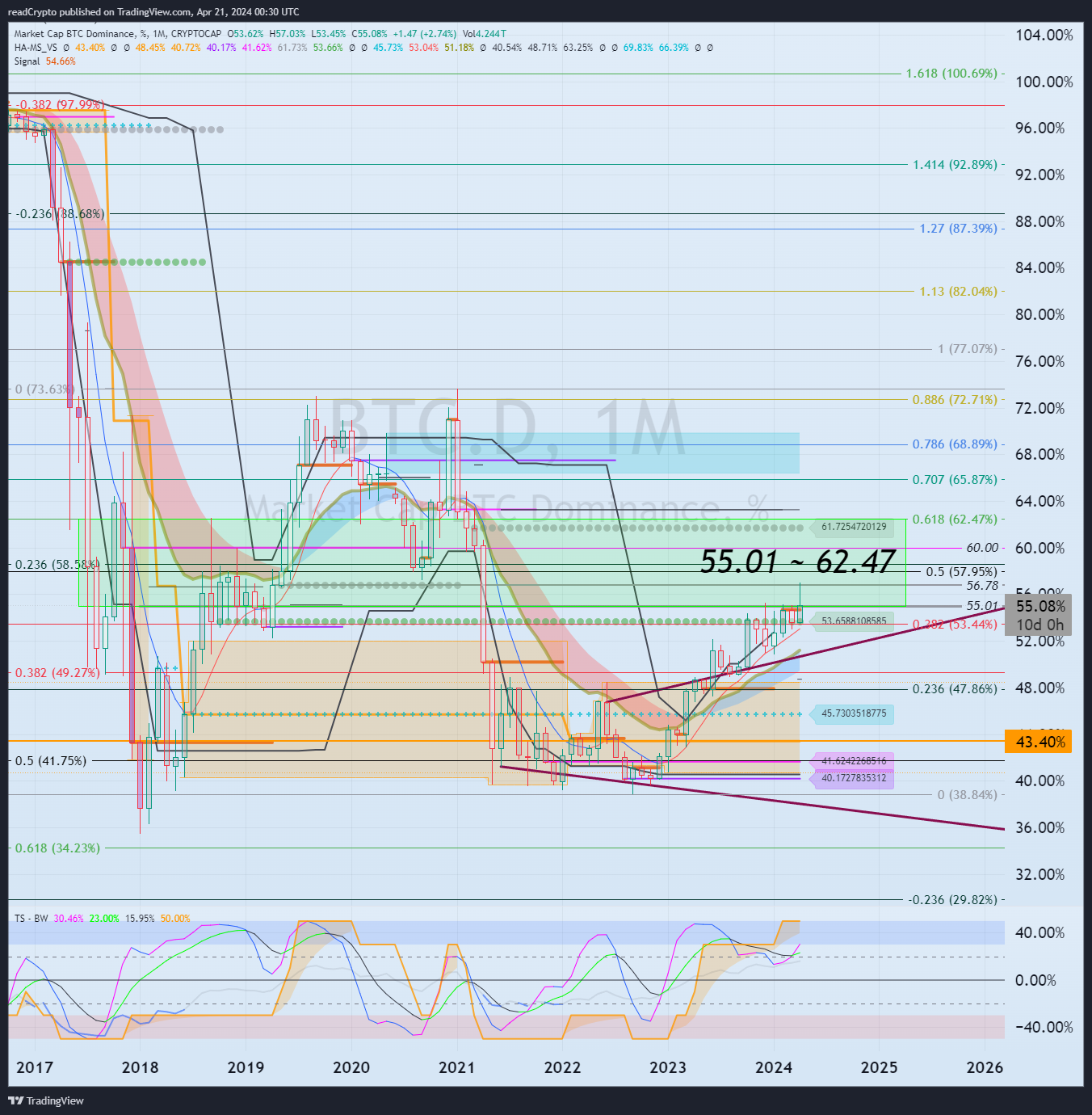Select the 'TS - BW' indicator legend name
This screenshot has height=1115, width=1092.
(x=31, y=919)
